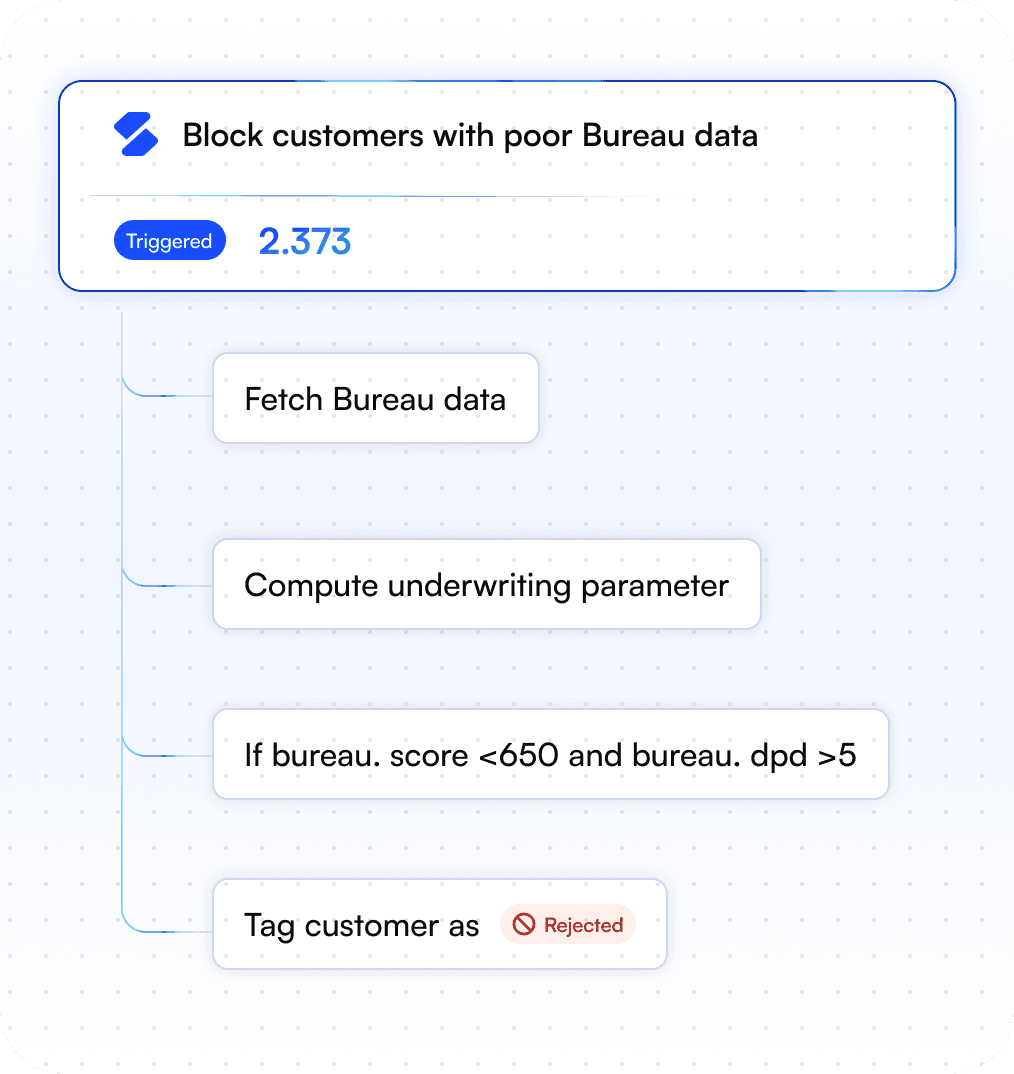Click the blue logo icon in rule header
The height and width of the screenshot is (1074, 1014).
point(136,134)
